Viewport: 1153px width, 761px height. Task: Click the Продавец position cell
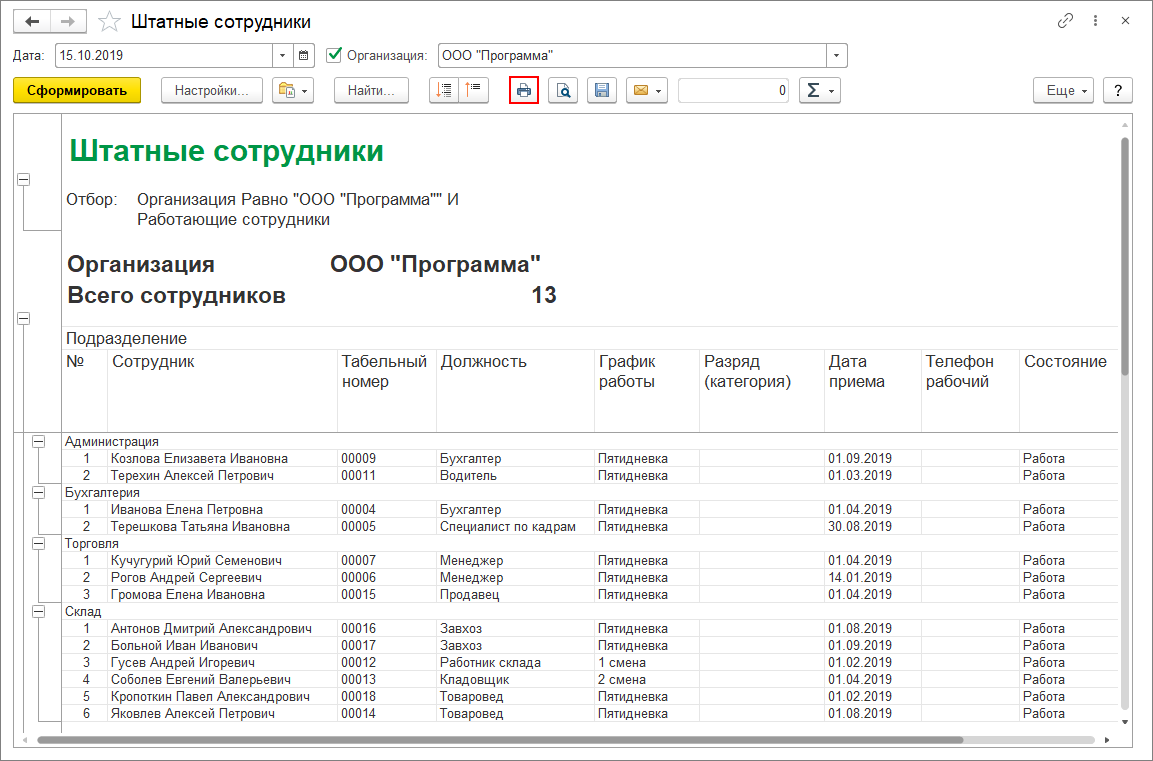[x=515, y=594]
